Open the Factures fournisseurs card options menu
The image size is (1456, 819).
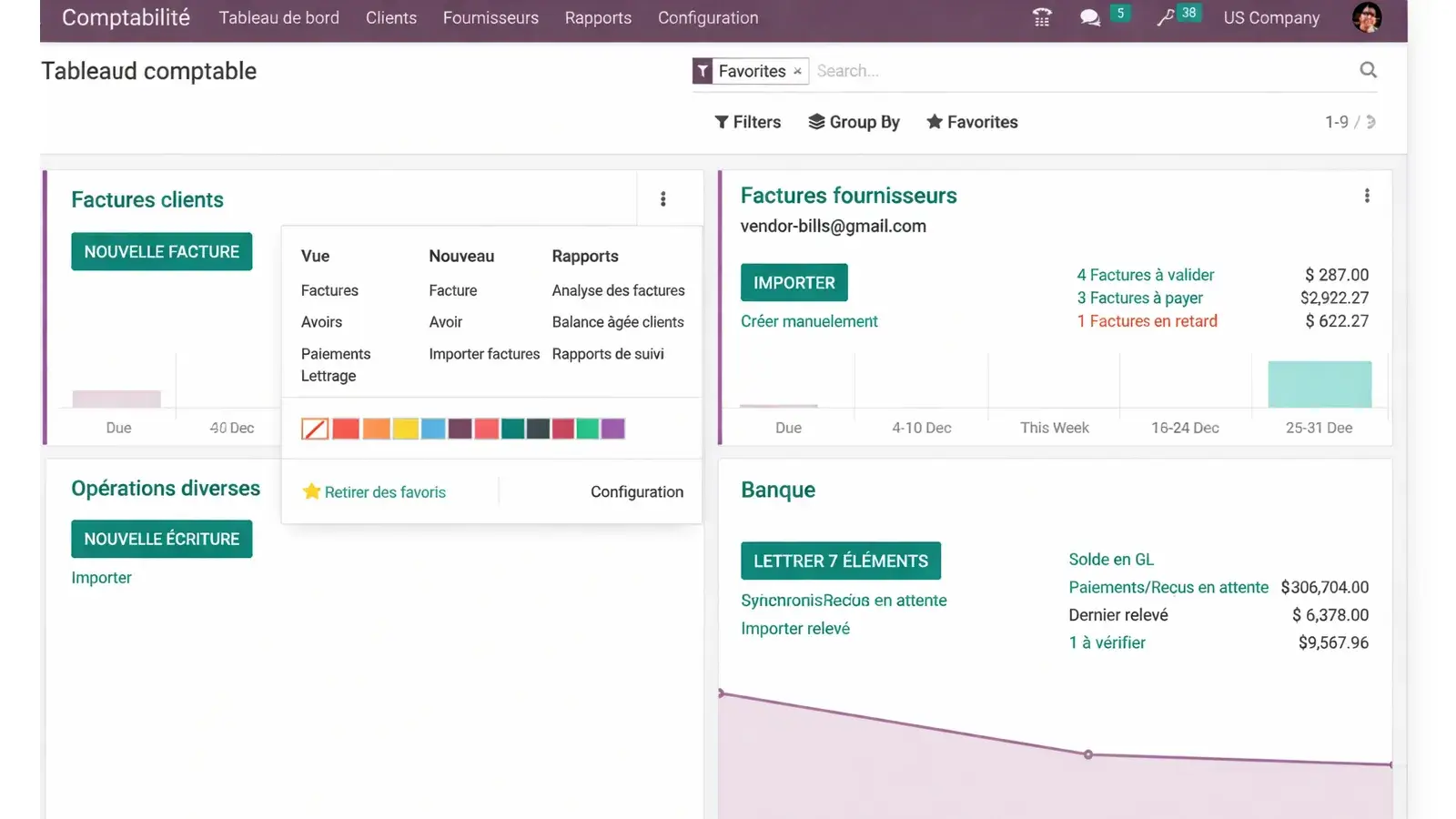[x=1366, y=195]
